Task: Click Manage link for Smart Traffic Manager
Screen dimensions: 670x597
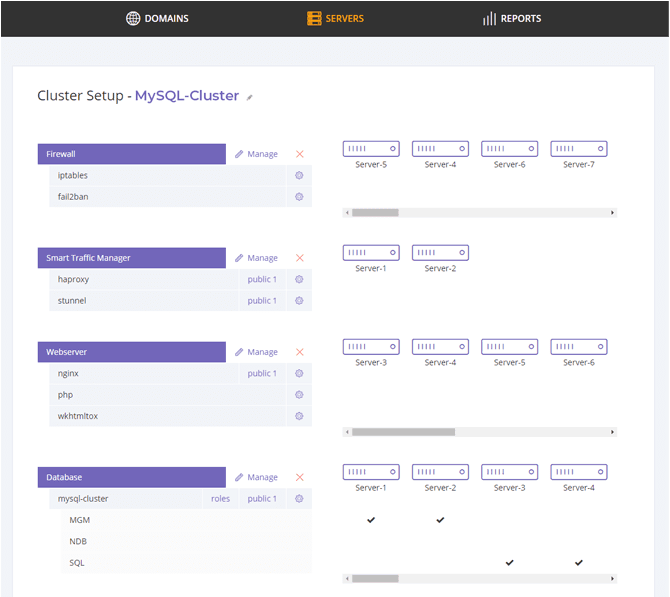Action: pyautogui.click(x=257, y=258)
